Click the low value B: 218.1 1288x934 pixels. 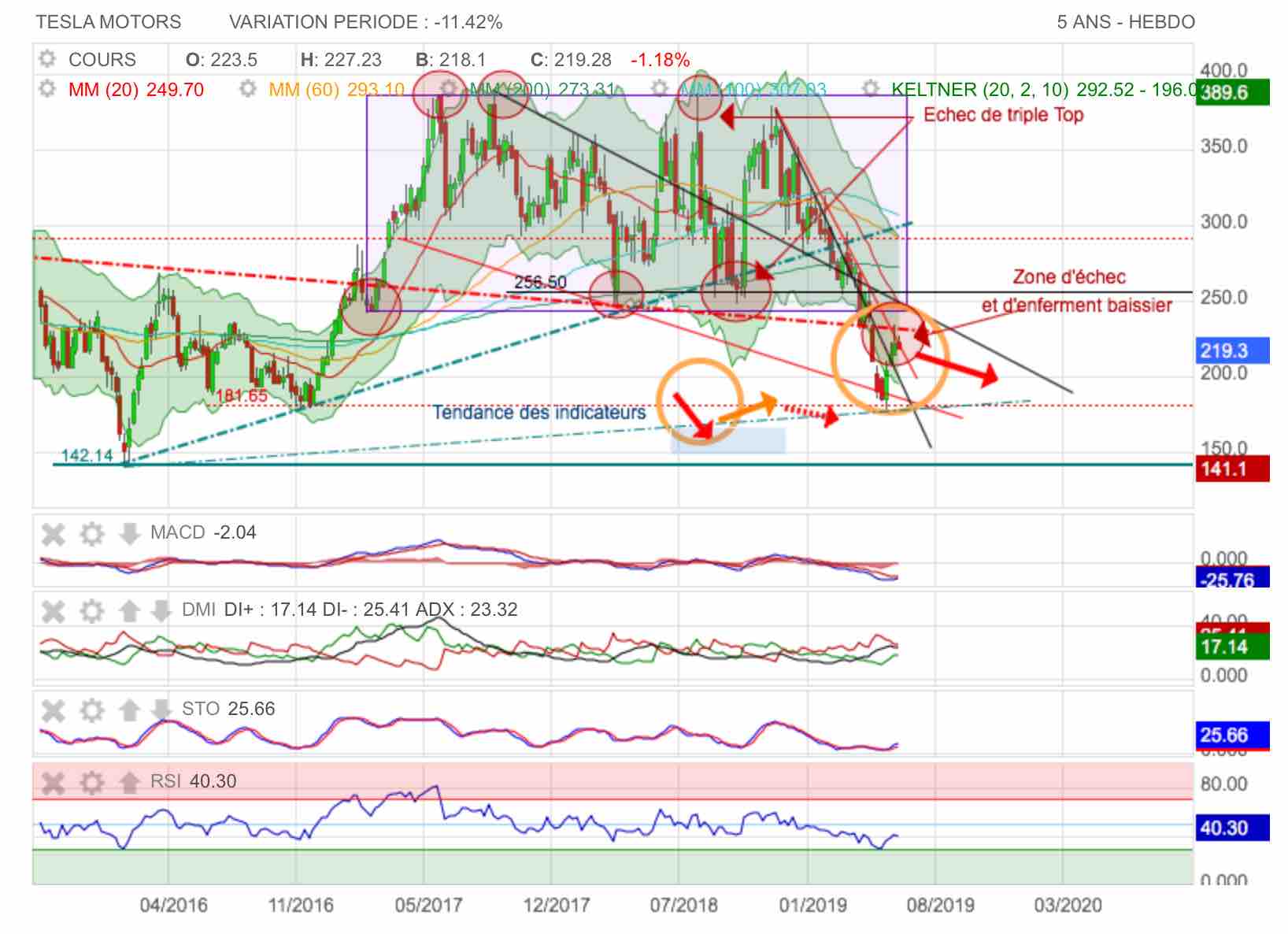tap(451, 60)
